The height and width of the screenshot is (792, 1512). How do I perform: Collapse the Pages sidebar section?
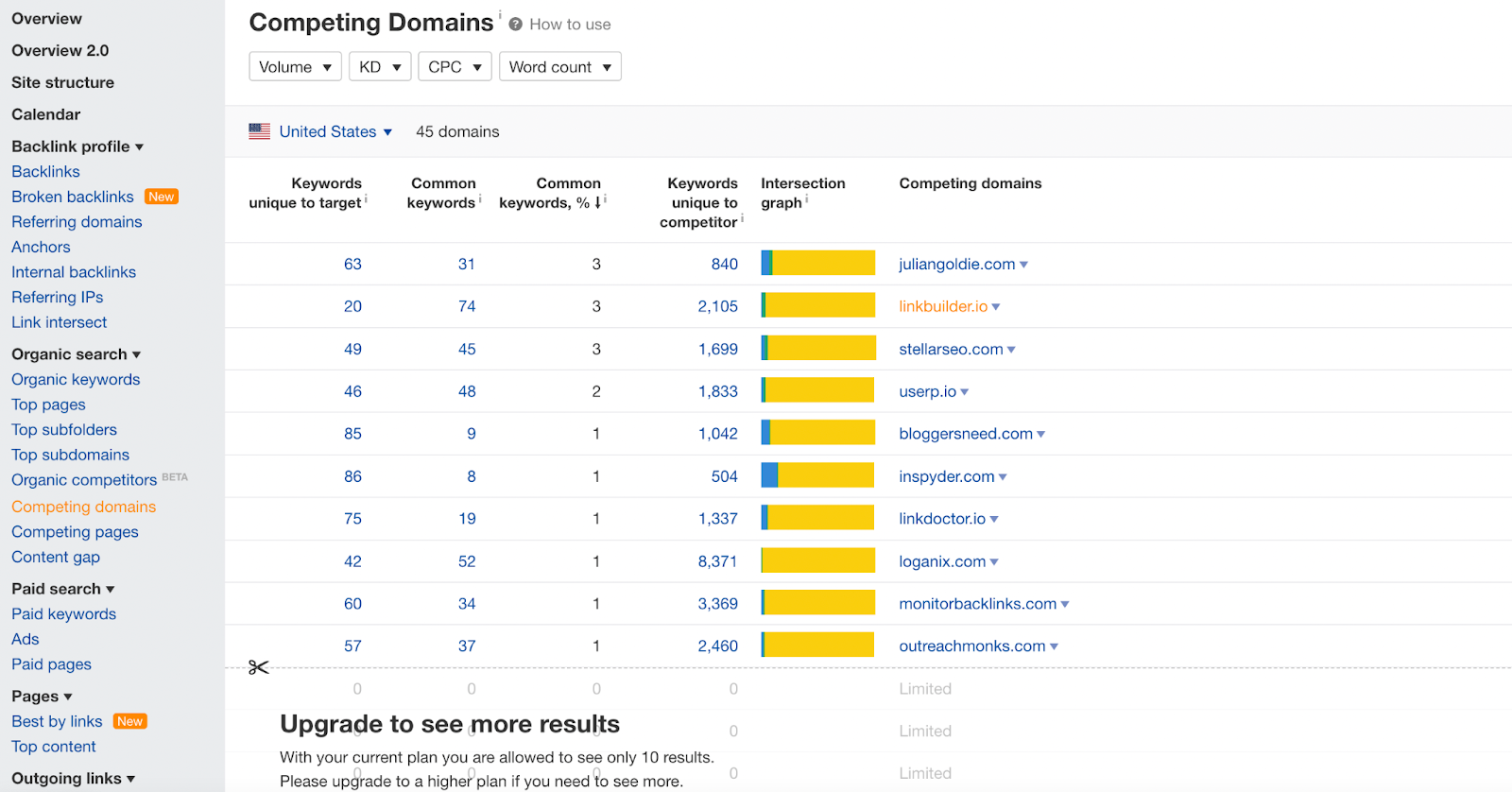point(43,697)
